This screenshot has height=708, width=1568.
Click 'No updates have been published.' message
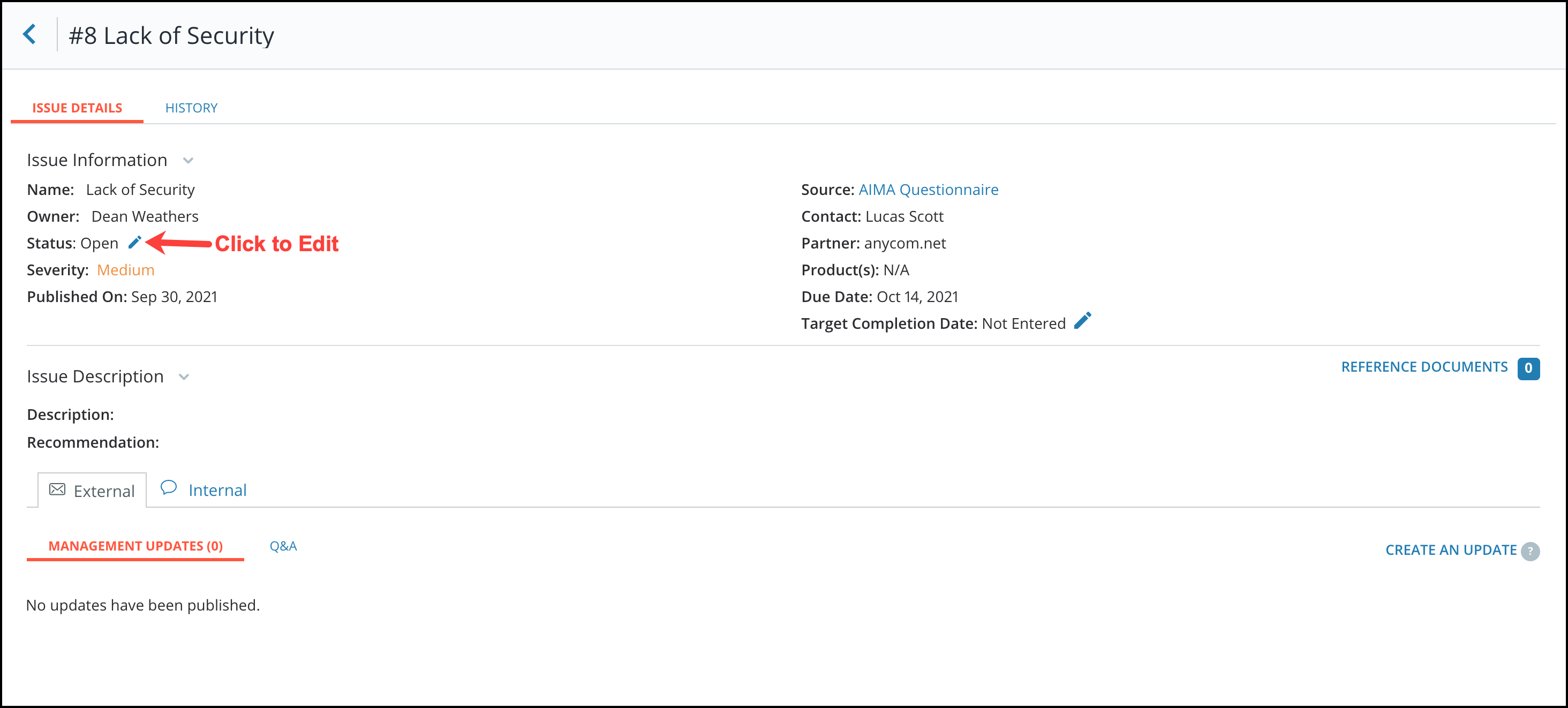pos(143,606)
